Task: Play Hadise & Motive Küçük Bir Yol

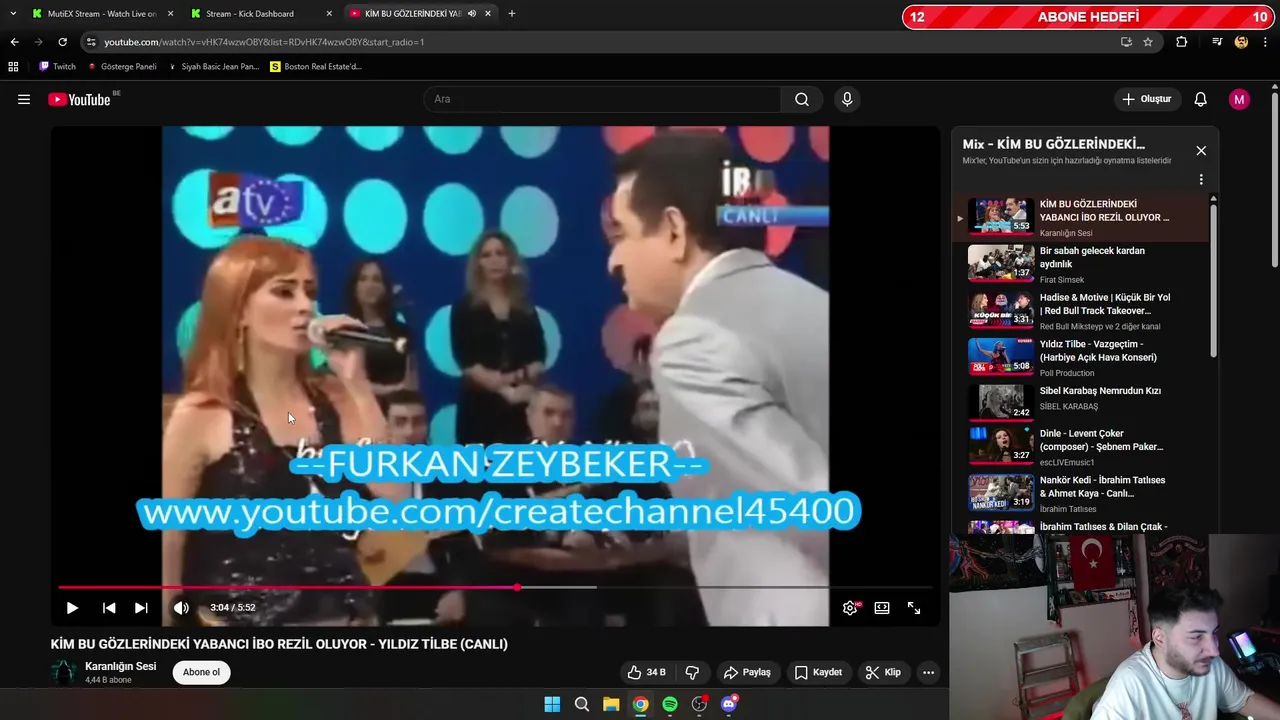Action: (1080, 311)
